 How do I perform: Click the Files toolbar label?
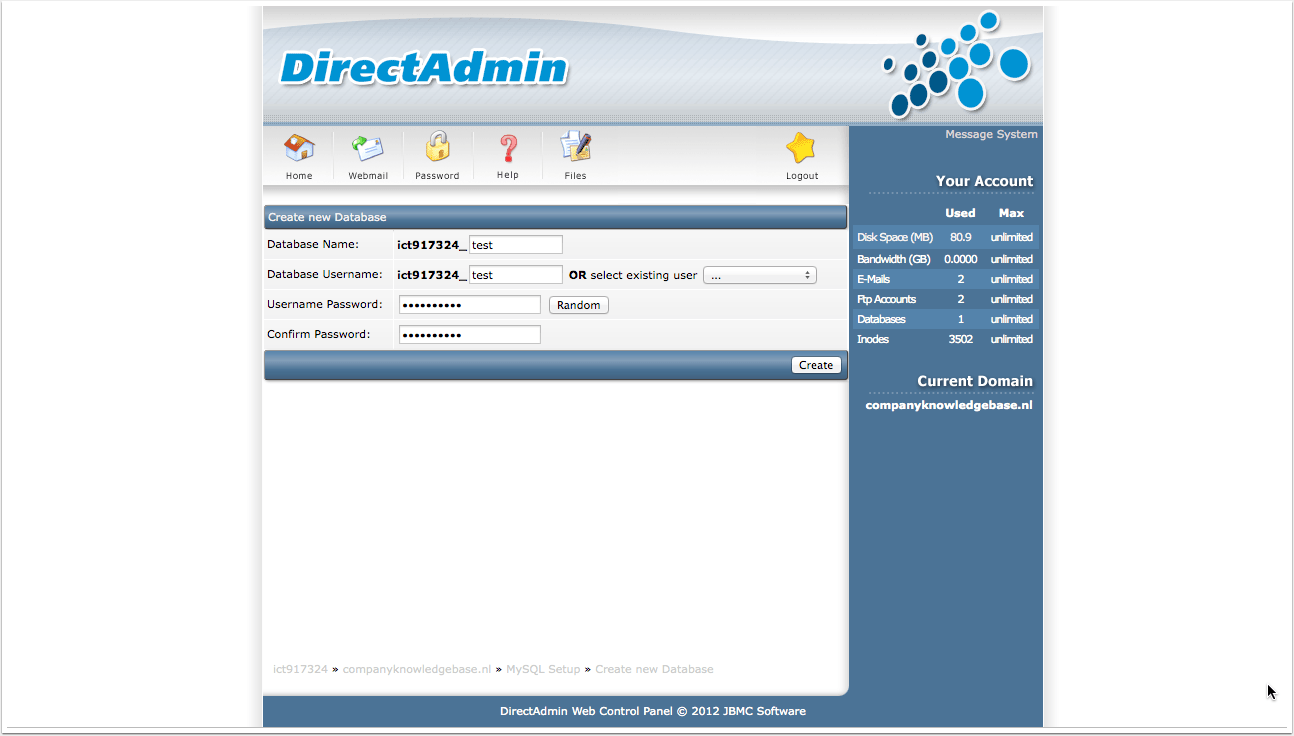pyautogui.click(x=575, y=176)
